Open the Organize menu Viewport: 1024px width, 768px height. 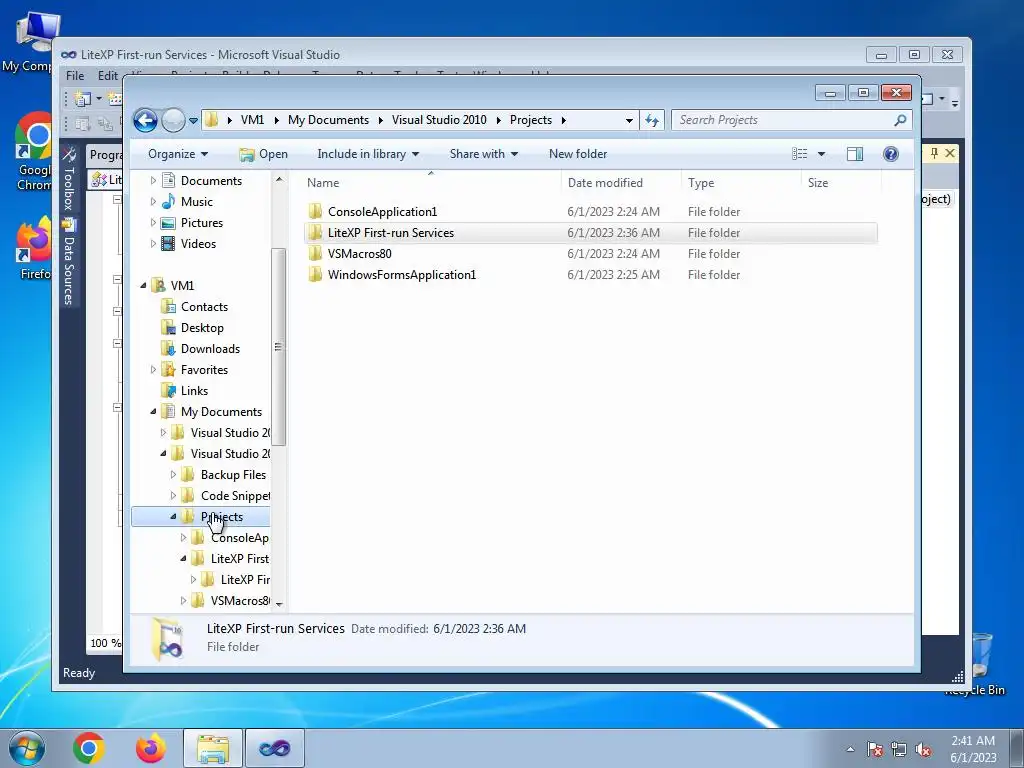(178, 154)
